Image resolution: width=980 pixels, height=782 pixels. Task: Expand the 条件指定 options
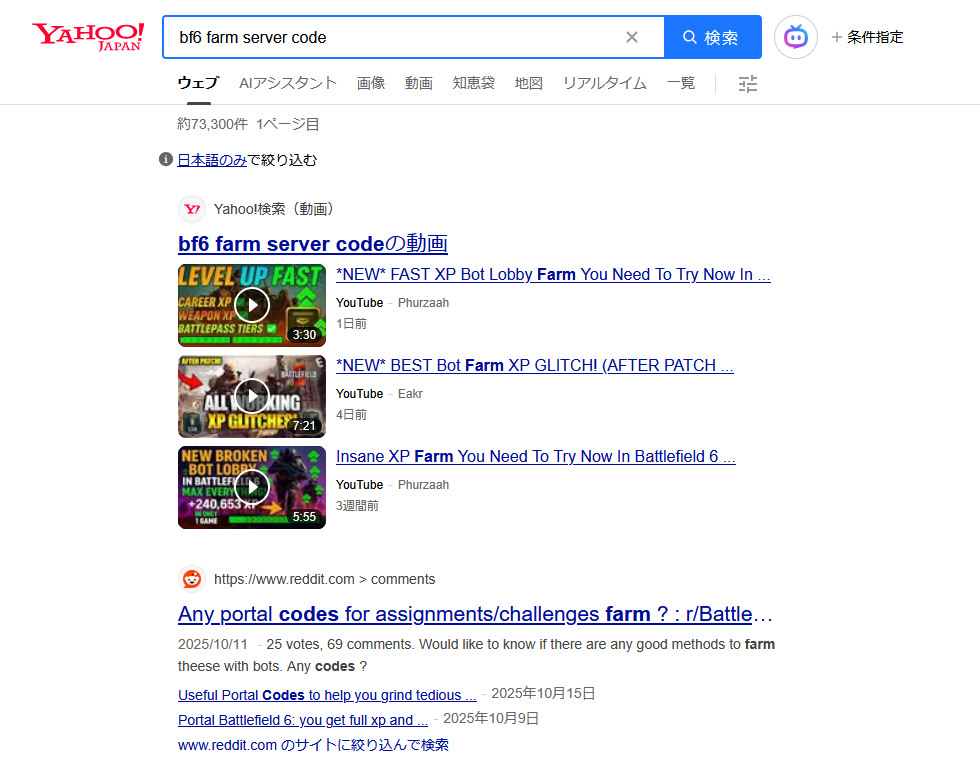[x=867, y=37]
